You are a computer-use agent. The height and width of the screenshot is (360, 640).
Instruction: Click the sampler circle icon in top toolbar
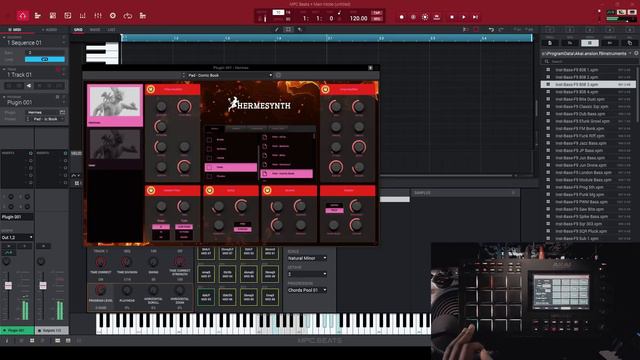[x=113, y=16]
